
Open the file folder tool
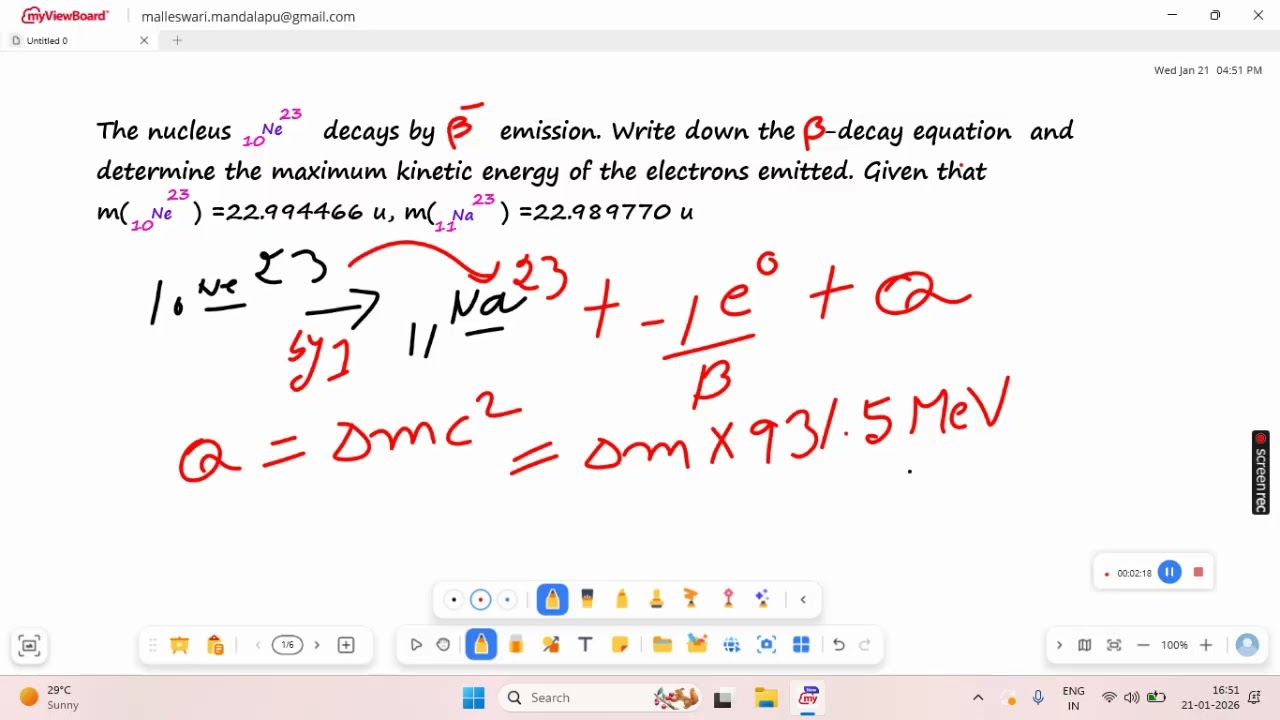(662, 645)
